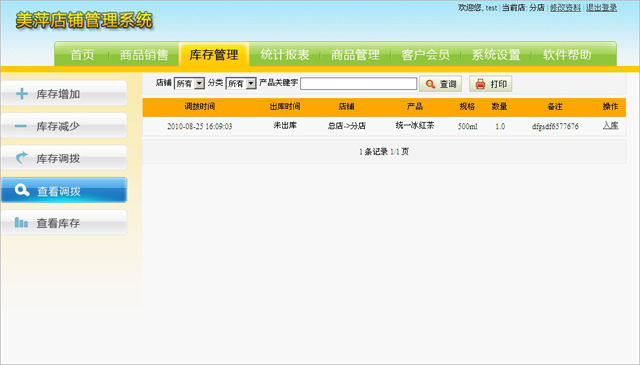This screenshot has width=640, height=365.
Task: Click the curved arrow icon beside 库存调拨
Action: click(22, 158)
